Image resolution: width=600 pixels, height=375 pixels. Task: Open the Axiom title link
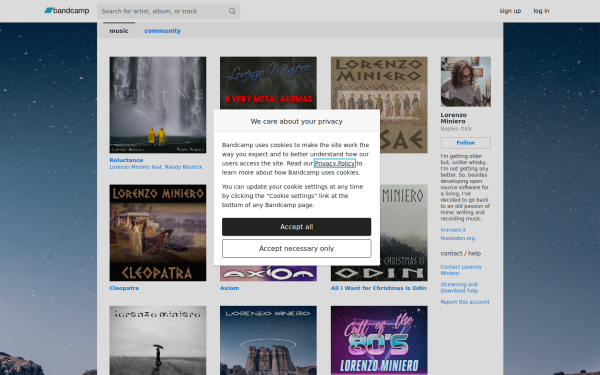coord(230,288)
